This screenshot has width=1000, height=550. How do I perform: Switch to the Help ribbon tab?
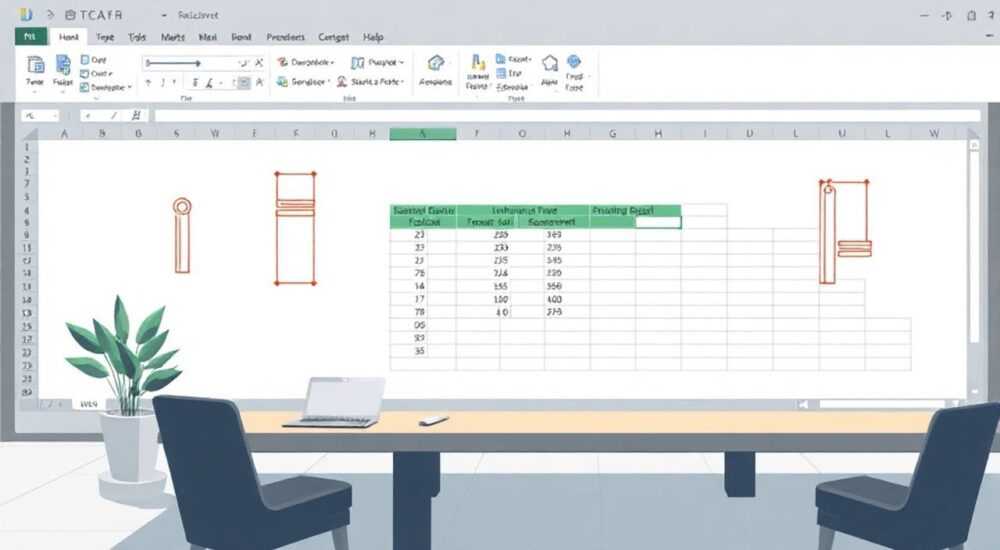coord(373,37)
